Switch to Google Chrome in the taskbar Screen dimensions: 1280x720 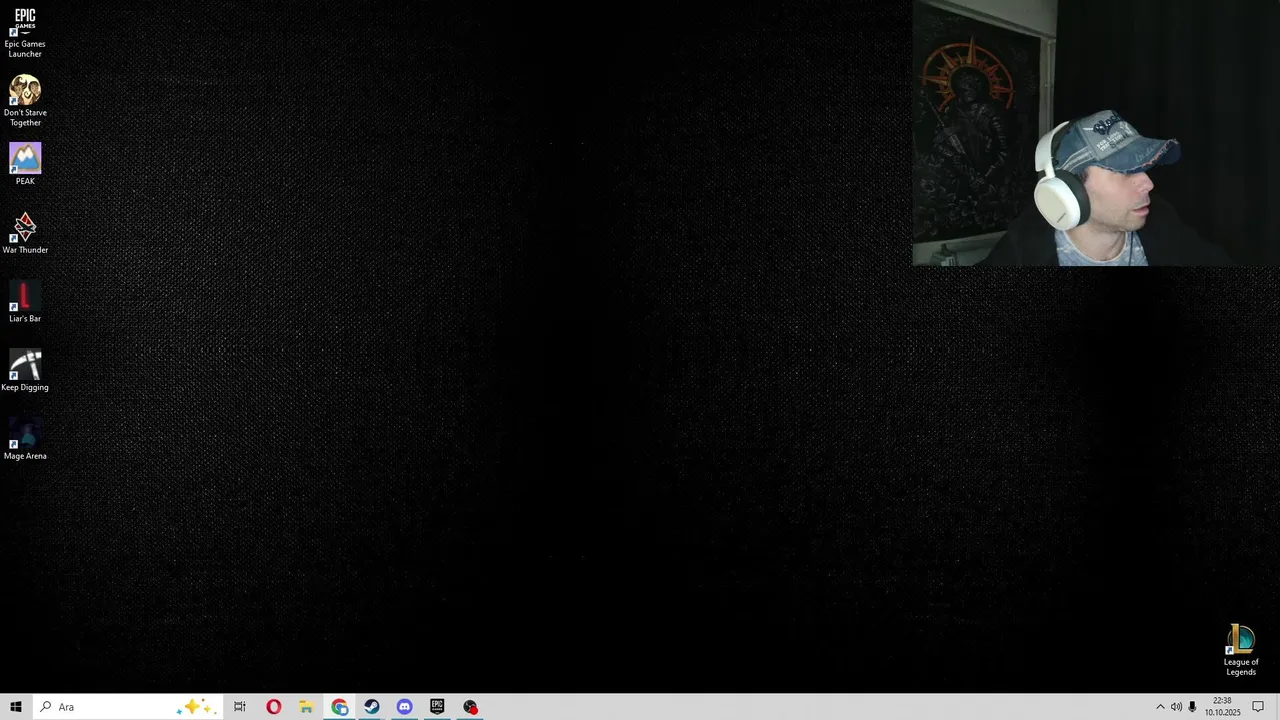tap(339, 707)
